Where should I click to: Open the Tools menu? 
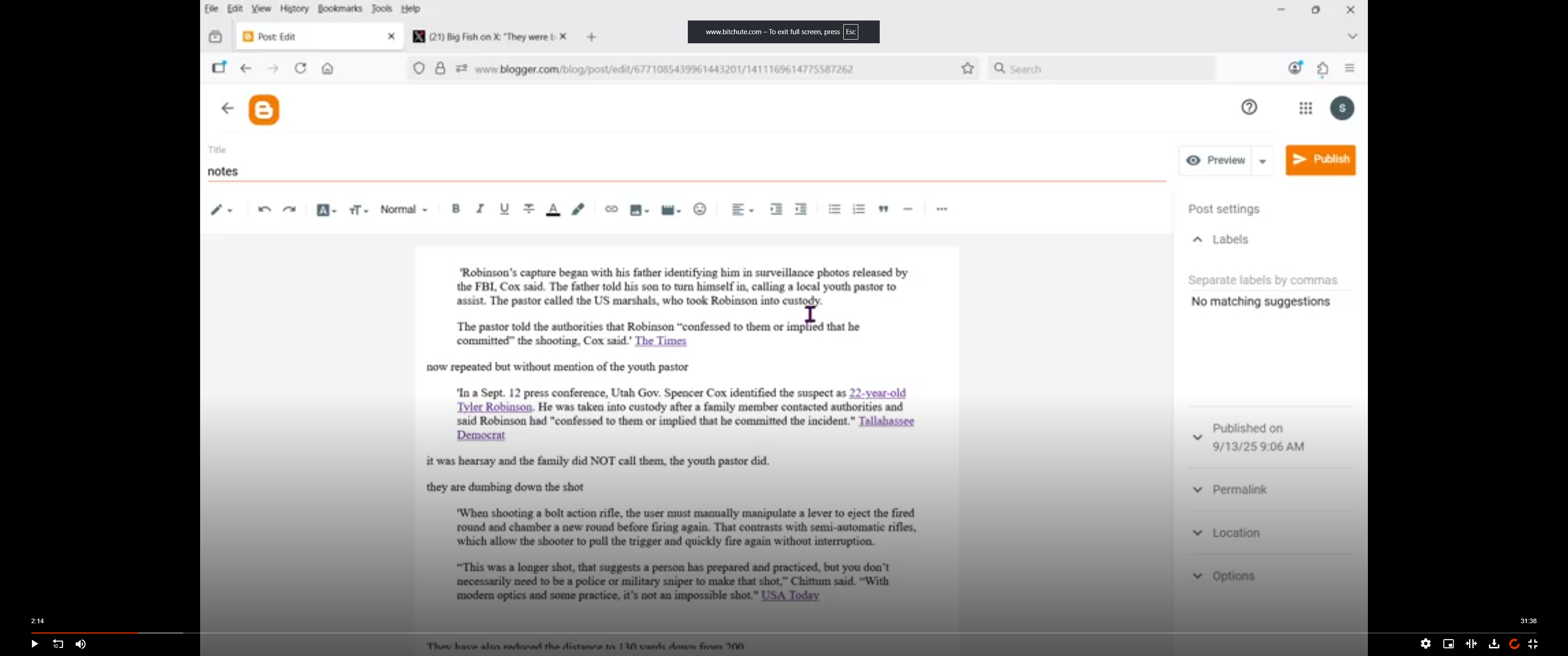pos(382,9)
